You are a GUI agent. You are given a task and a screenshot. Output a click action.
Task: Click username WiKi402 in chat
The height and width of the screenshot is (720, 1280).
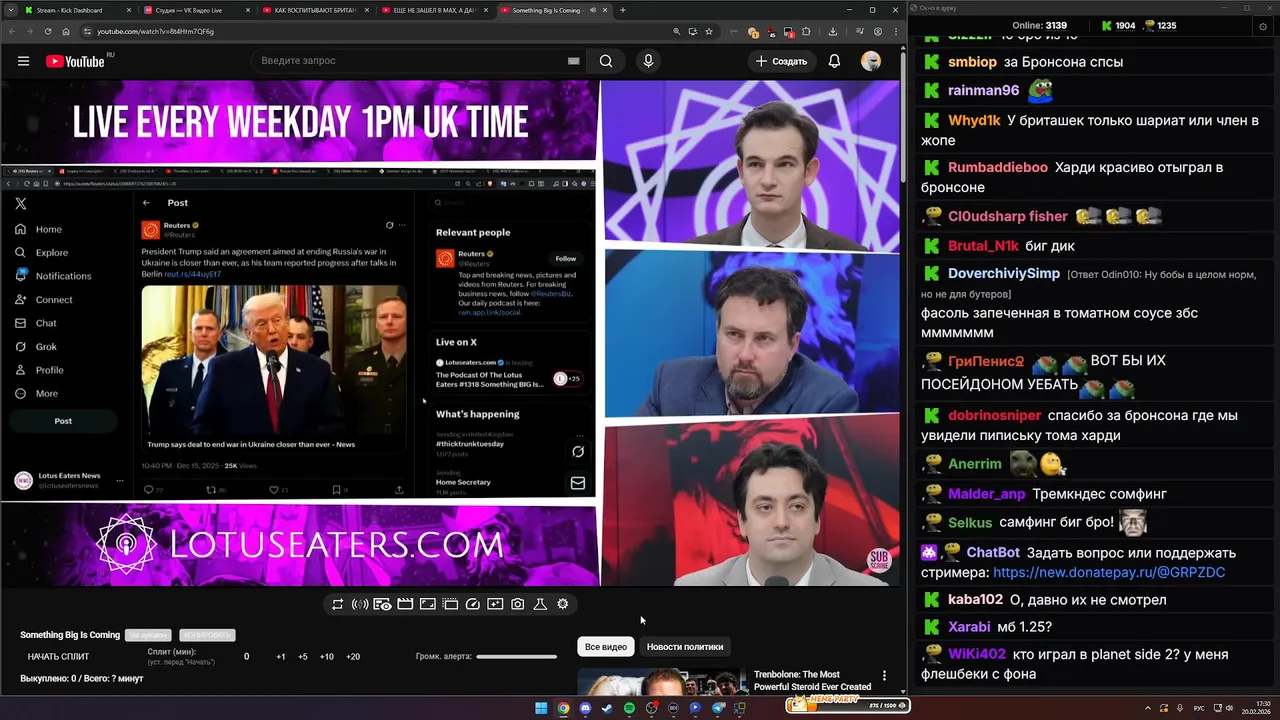click(x=977, y=654)
